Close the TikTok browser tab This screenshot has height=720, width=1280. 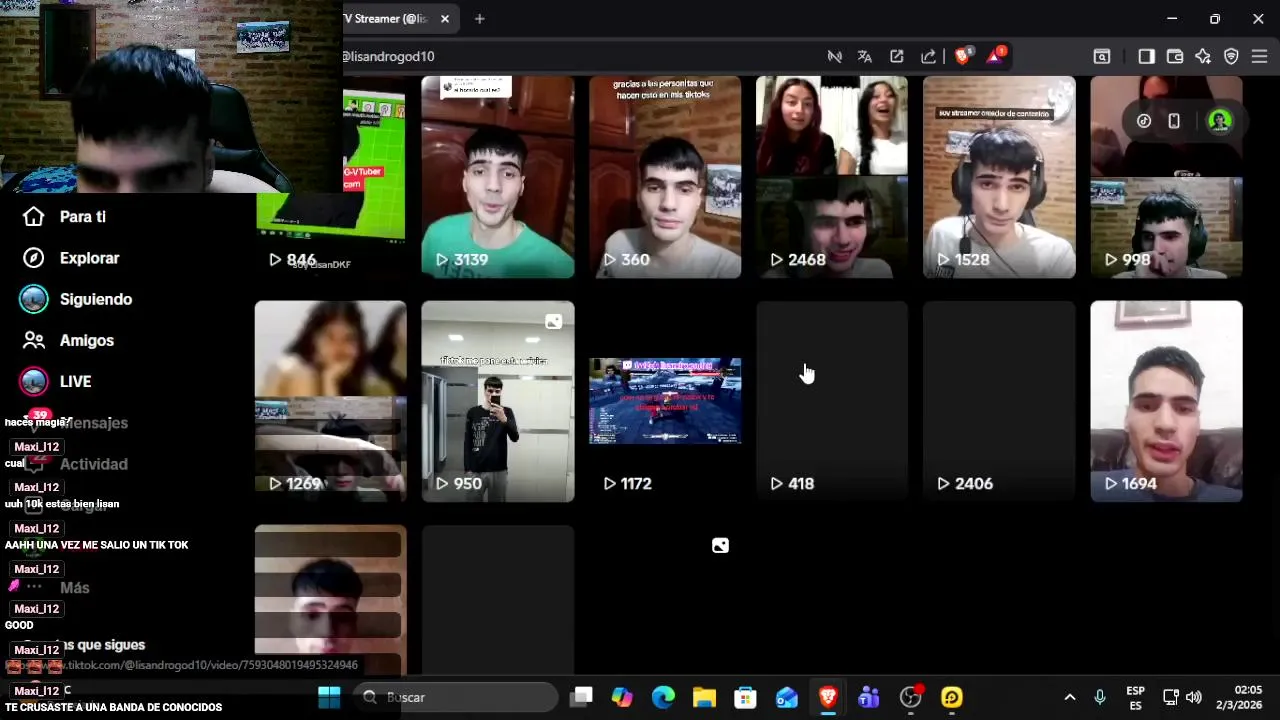pyautogui.click(x=445, y=19)
